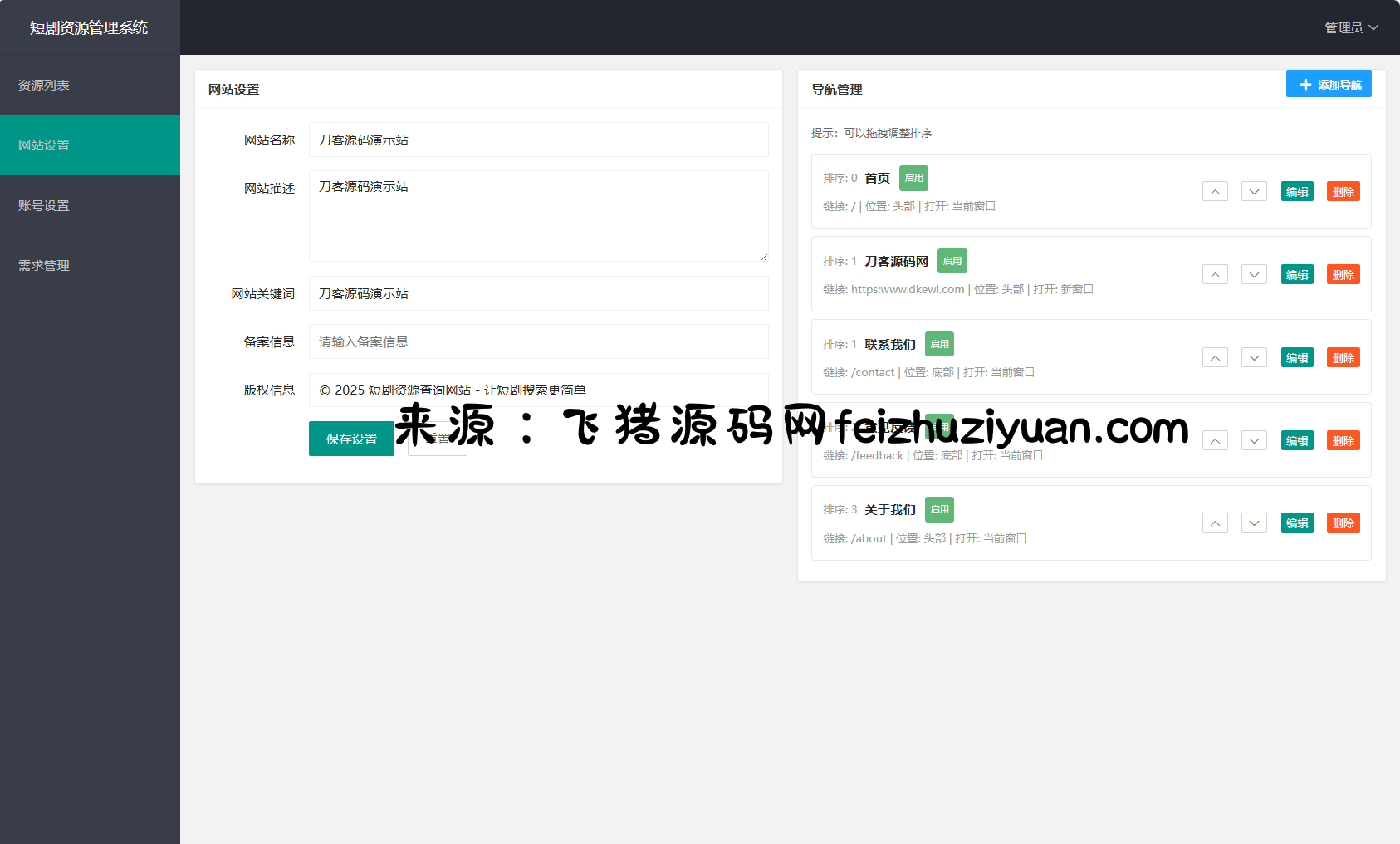Toggle 启用 status badge for 刀客源码网
This screenshot has width=1400, height=844.
coord(952,261)
